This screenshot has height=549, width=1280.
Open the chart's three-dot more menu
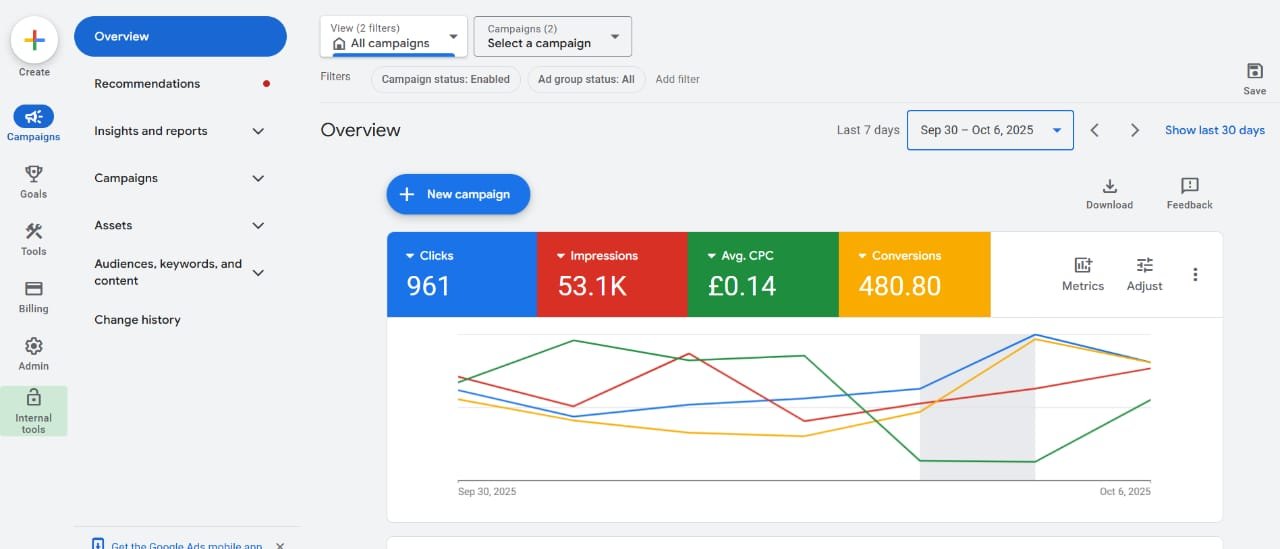[1195, 275]
